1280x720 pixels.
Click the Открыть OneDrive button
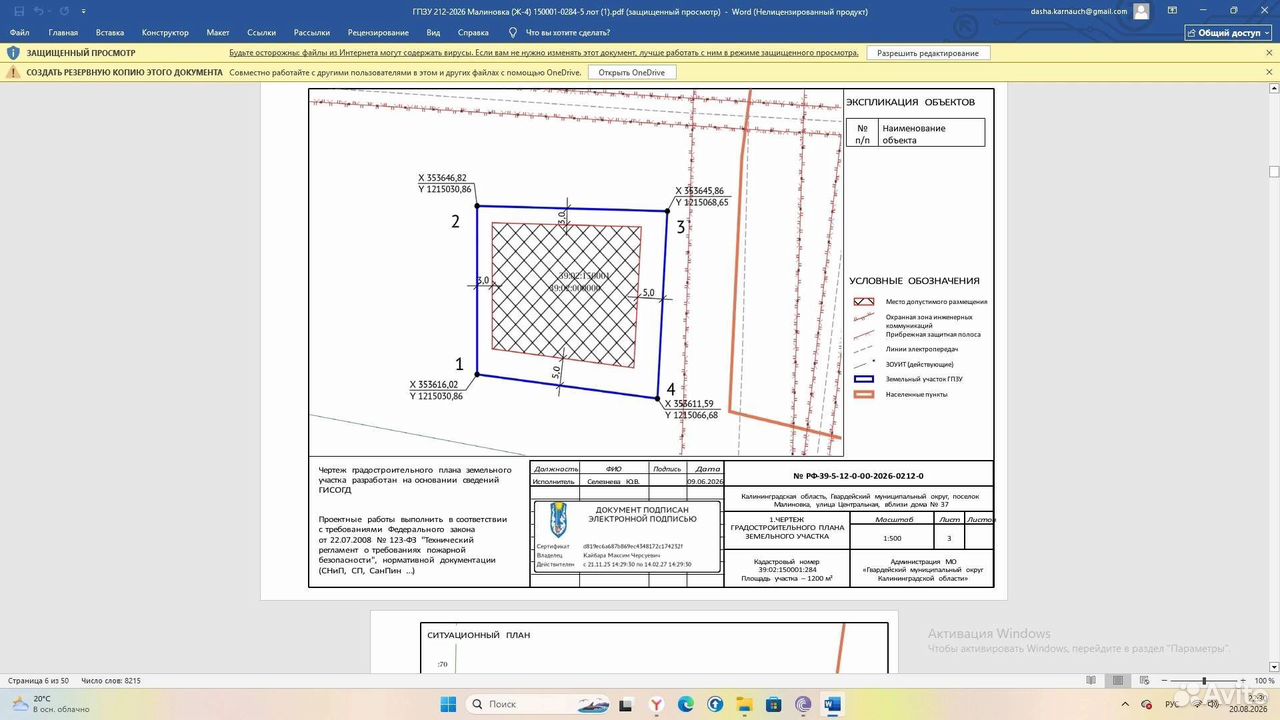point(632,72)
